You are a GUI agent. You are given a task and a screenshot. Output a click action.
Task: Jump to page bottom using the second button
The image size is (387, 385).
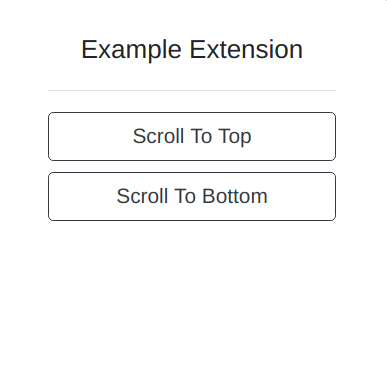tap(192, 196)
